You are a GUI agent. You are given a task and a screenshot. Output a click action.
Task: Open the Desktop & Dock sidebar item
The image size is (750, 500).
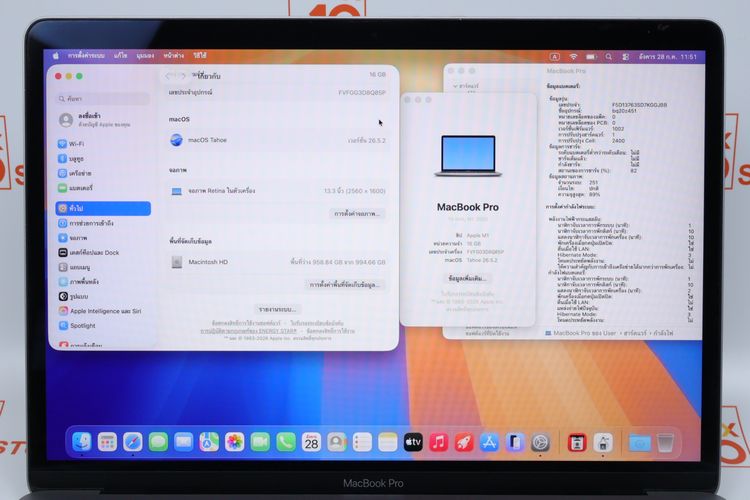click(x=89, y=252)
